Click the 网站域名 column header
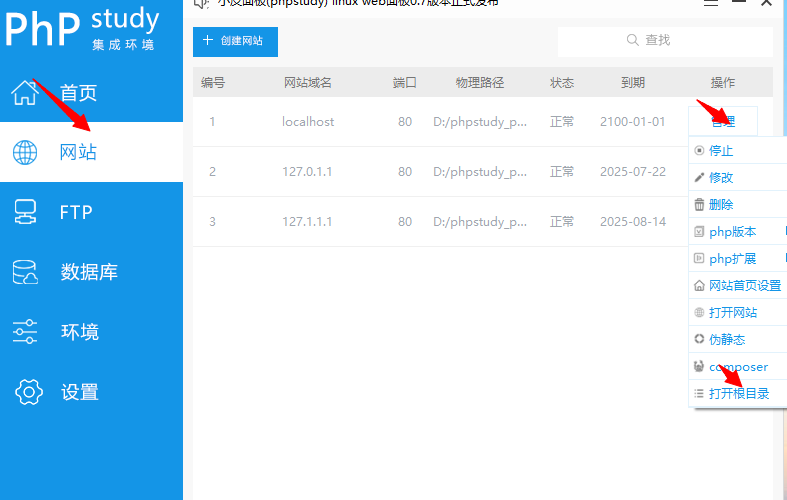The image size is (787, 500). (308, 82)
